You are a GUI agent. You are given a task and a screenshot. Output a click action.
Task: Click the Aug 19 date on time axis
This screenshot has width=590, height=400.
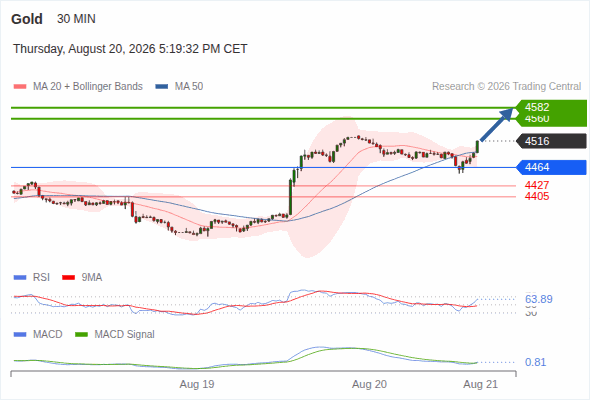pyautogui.click(x=197, y=384)
